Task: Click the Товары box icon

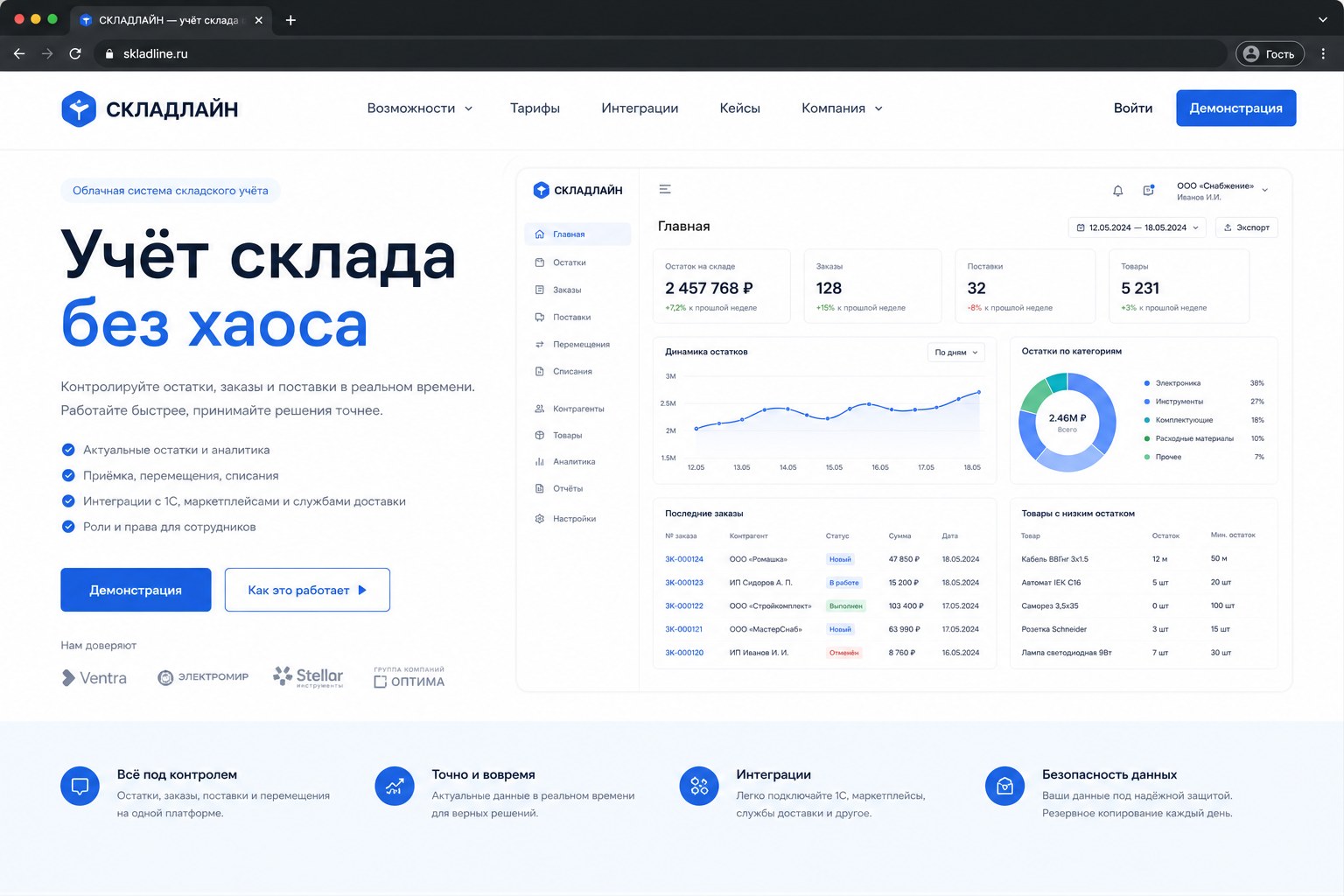Action: click(x=540, y=435)
